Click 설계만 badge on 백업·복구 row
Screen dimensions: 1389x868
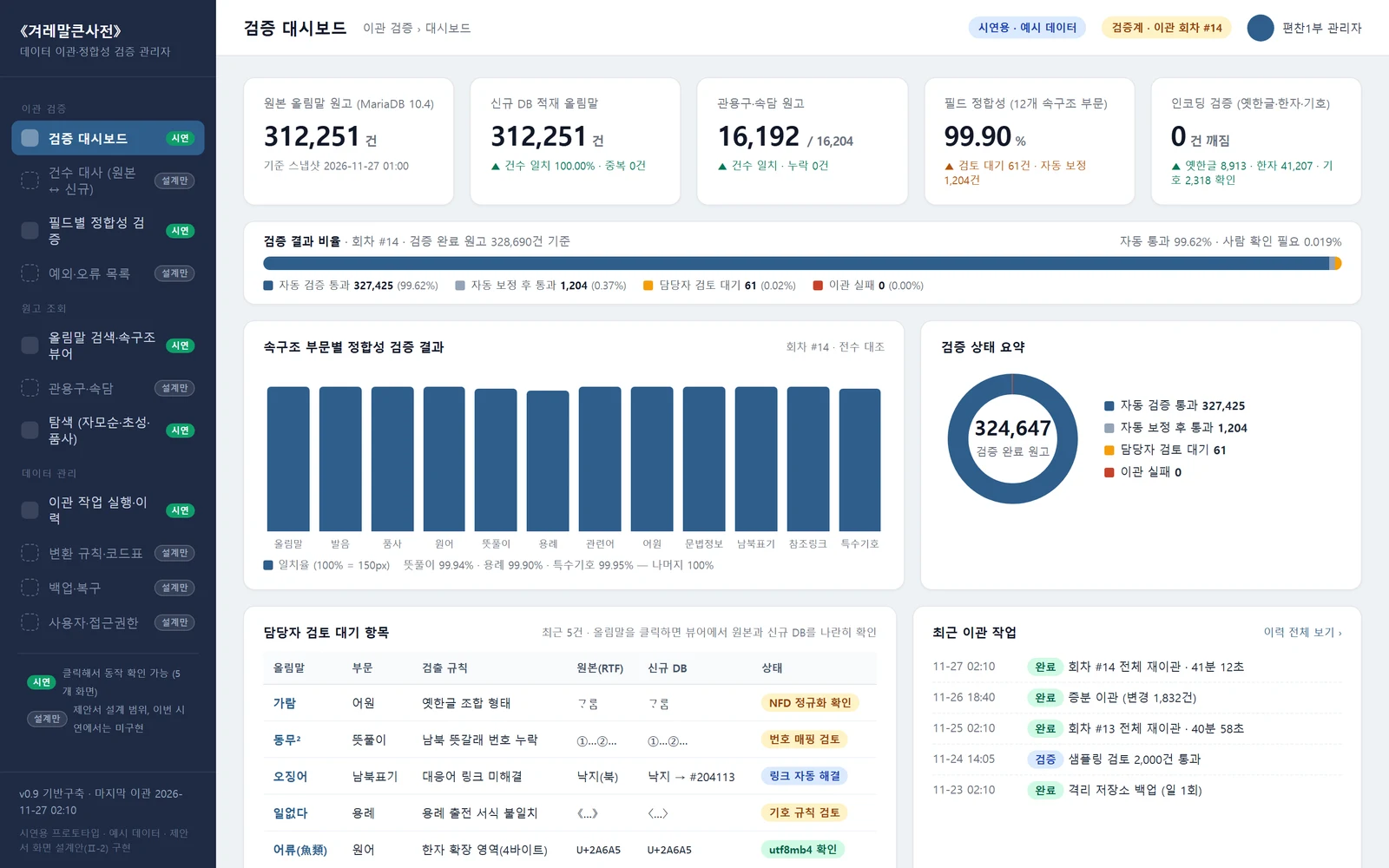(174, 588)
